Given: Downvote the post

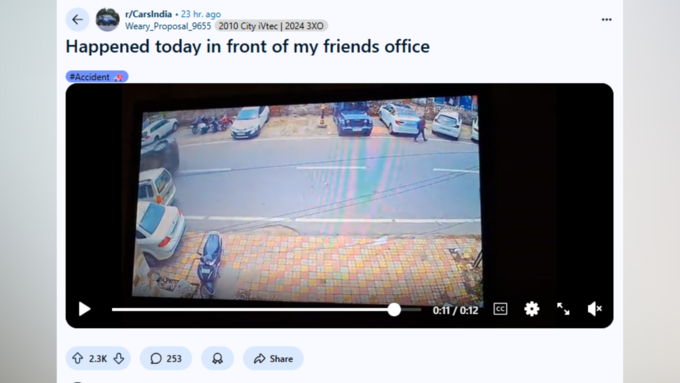Looking at the screenshot, I should [119, 358].
